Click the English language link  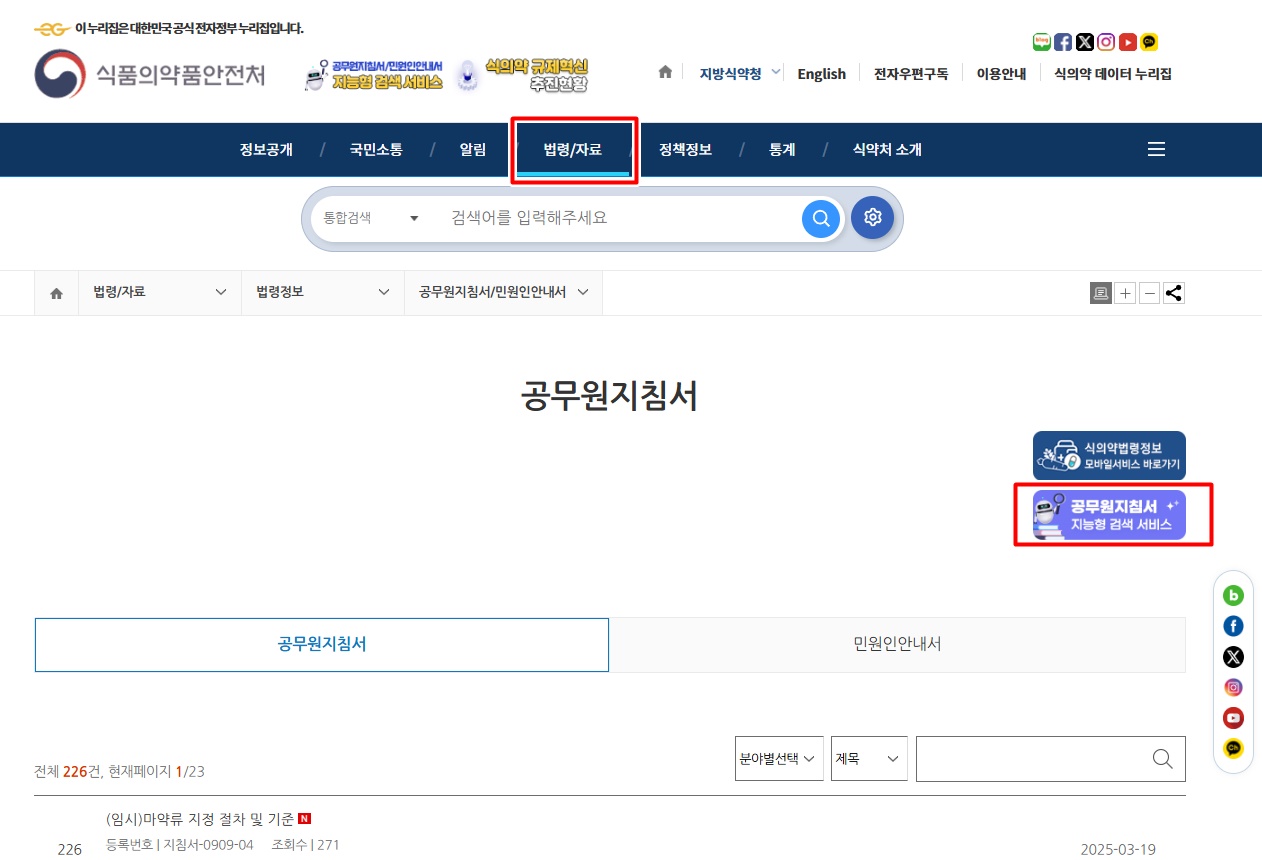(x=821, y=73)
